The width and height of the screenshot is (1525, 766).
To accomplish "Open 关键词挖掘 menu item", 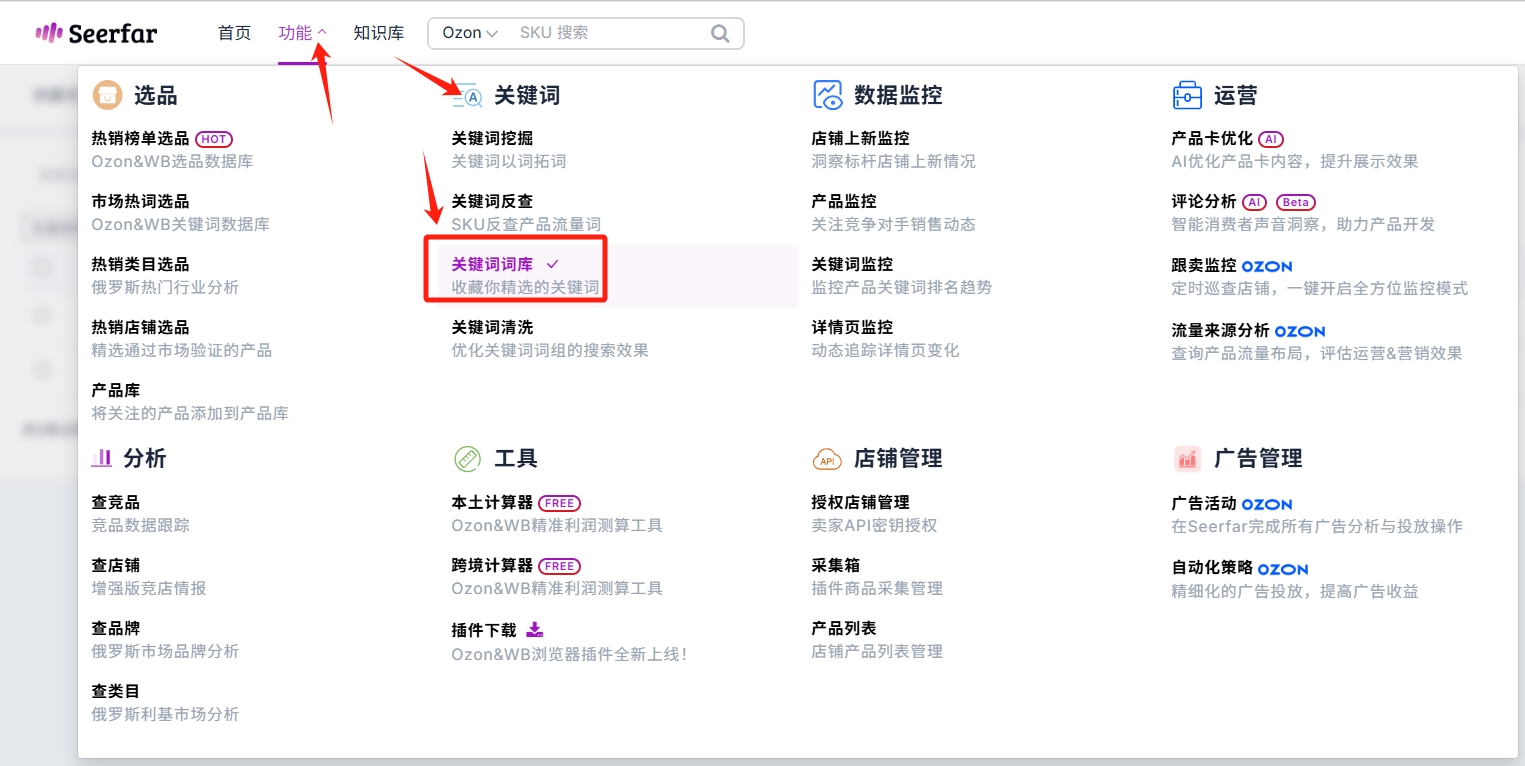I will coord(492,138).
